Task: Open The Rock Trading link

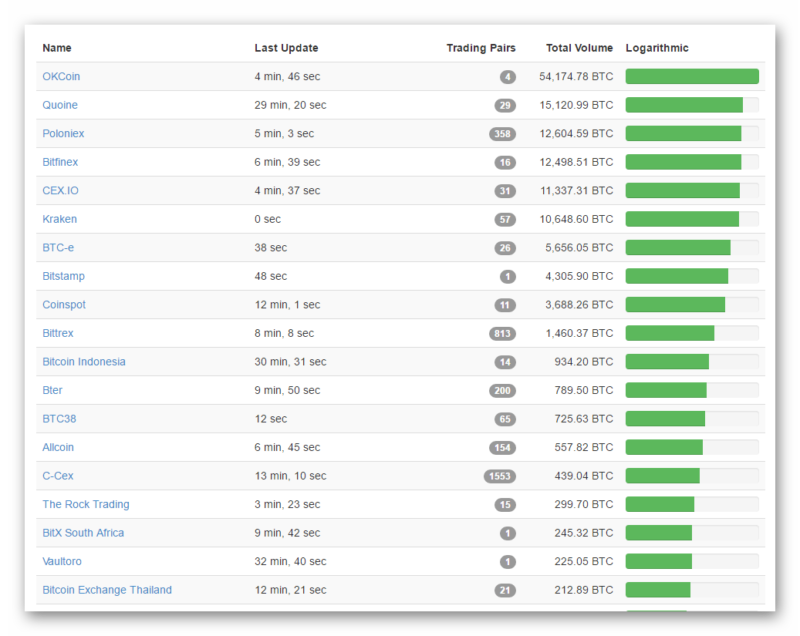Action: (x=85, y=505)
